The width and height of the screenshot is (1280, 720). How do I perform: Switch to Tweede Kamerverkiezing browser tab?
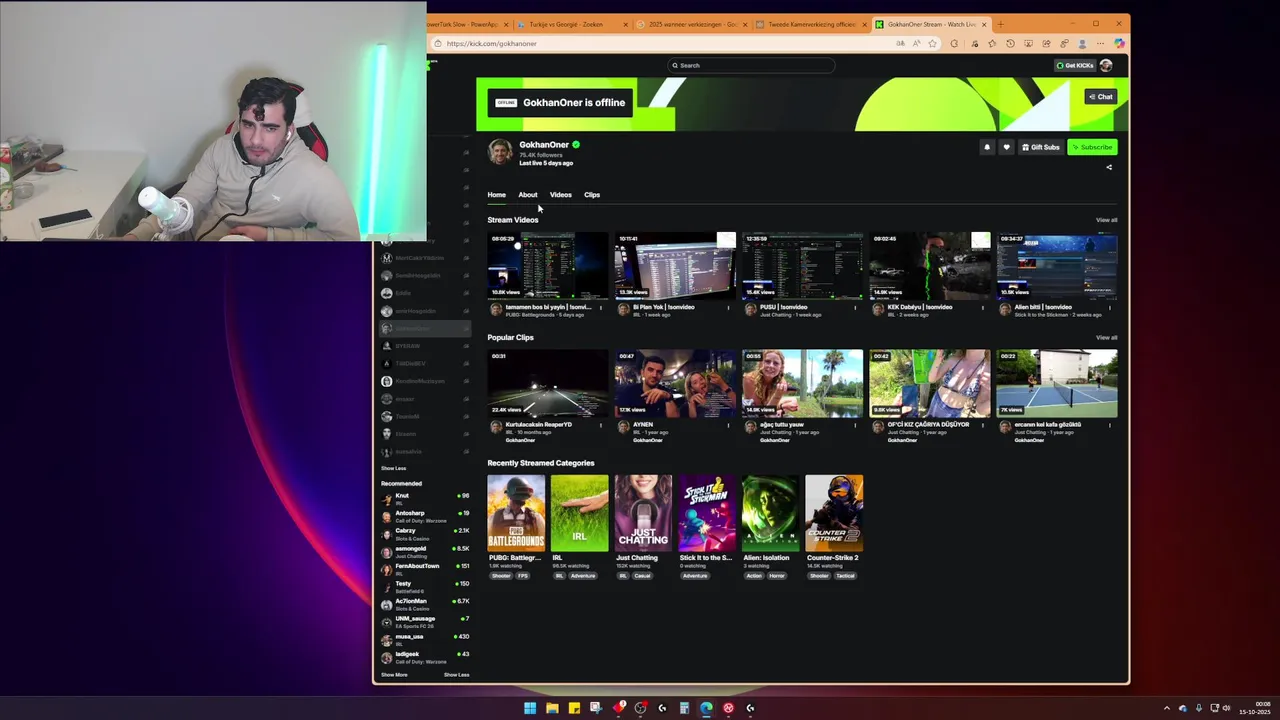[810, 24]
